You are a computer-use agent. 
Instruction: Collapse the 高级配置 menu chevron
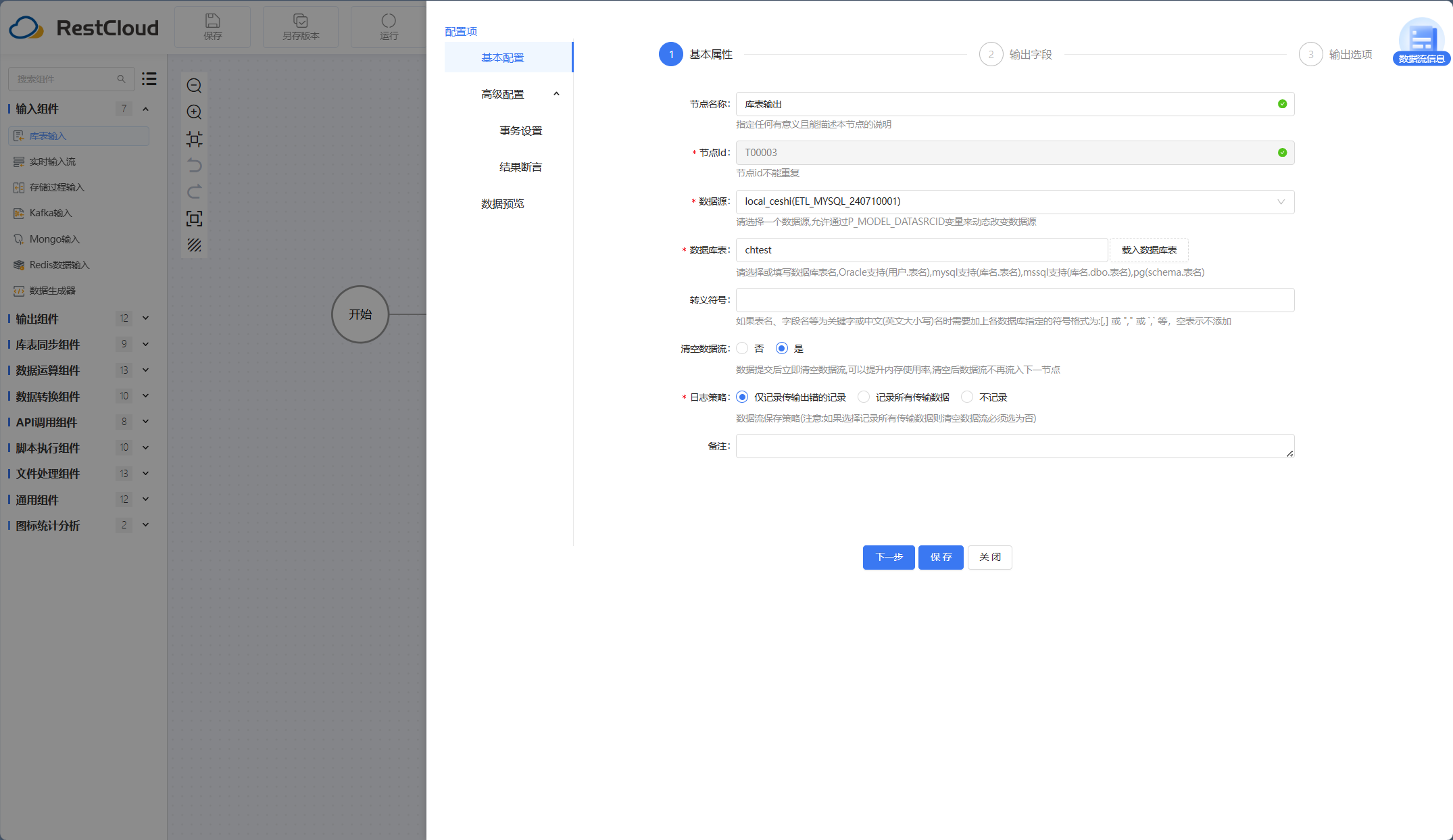click(556, 94)
